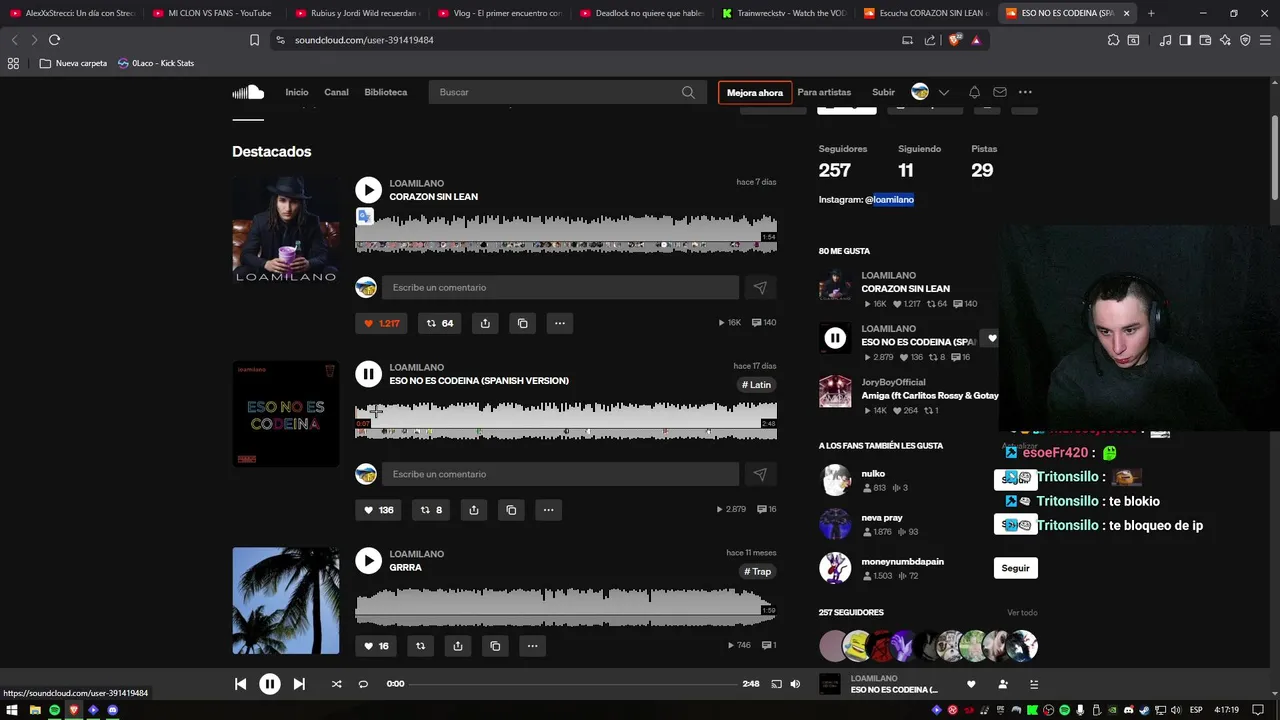
Task: Open more options for GRRRA track
Action: tap(532, 646)
